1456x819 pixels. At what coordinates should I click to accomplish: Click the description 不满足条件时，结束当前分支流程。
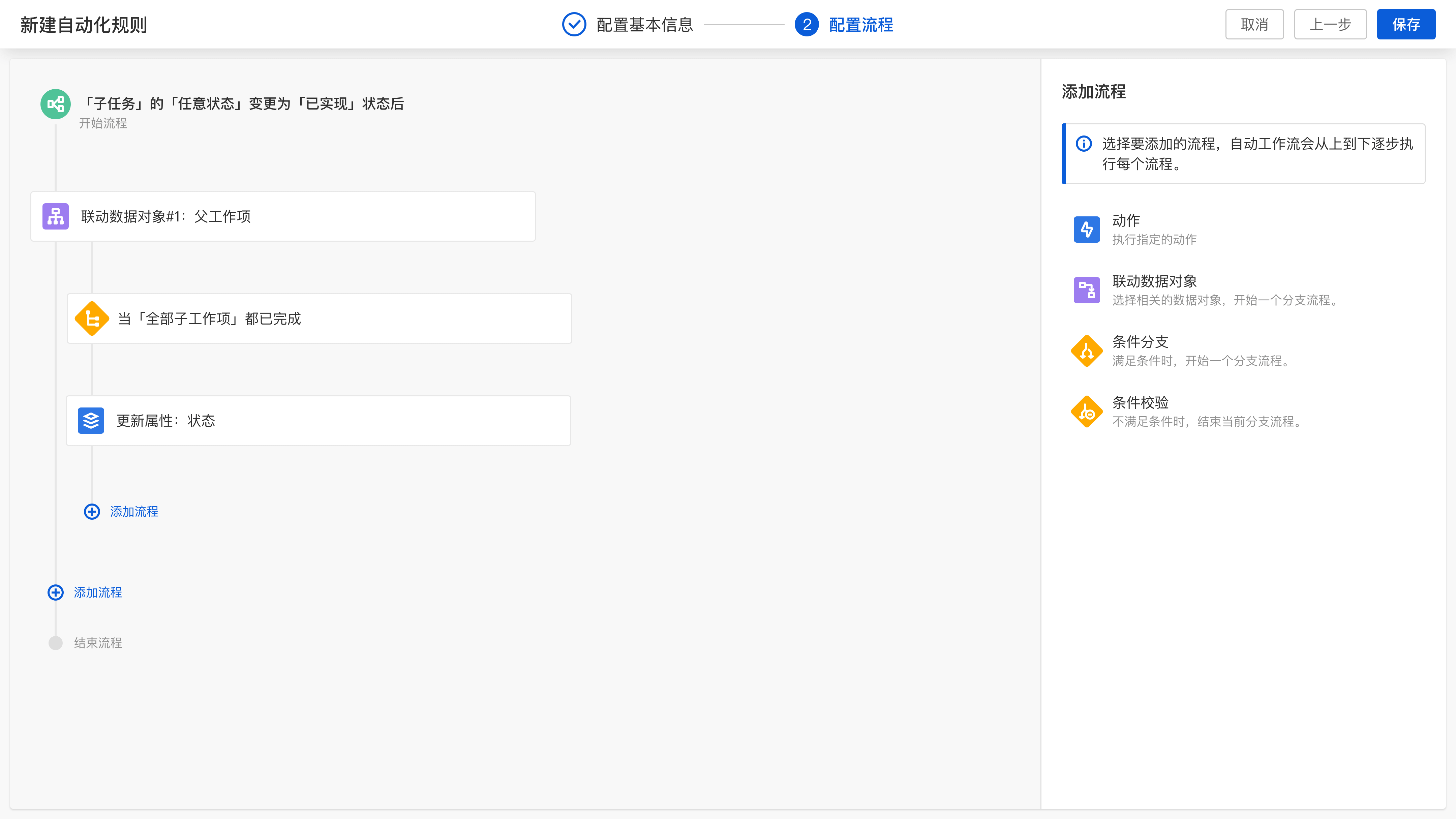click(1209, 422)
